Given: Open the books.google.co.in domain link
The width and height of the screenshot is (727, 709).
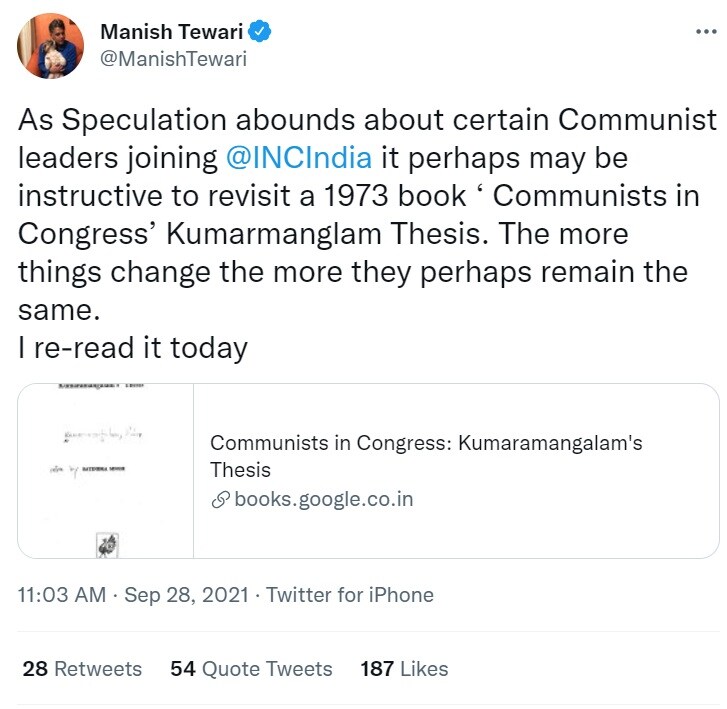Looking at the screenshot, I should [324, 499].
